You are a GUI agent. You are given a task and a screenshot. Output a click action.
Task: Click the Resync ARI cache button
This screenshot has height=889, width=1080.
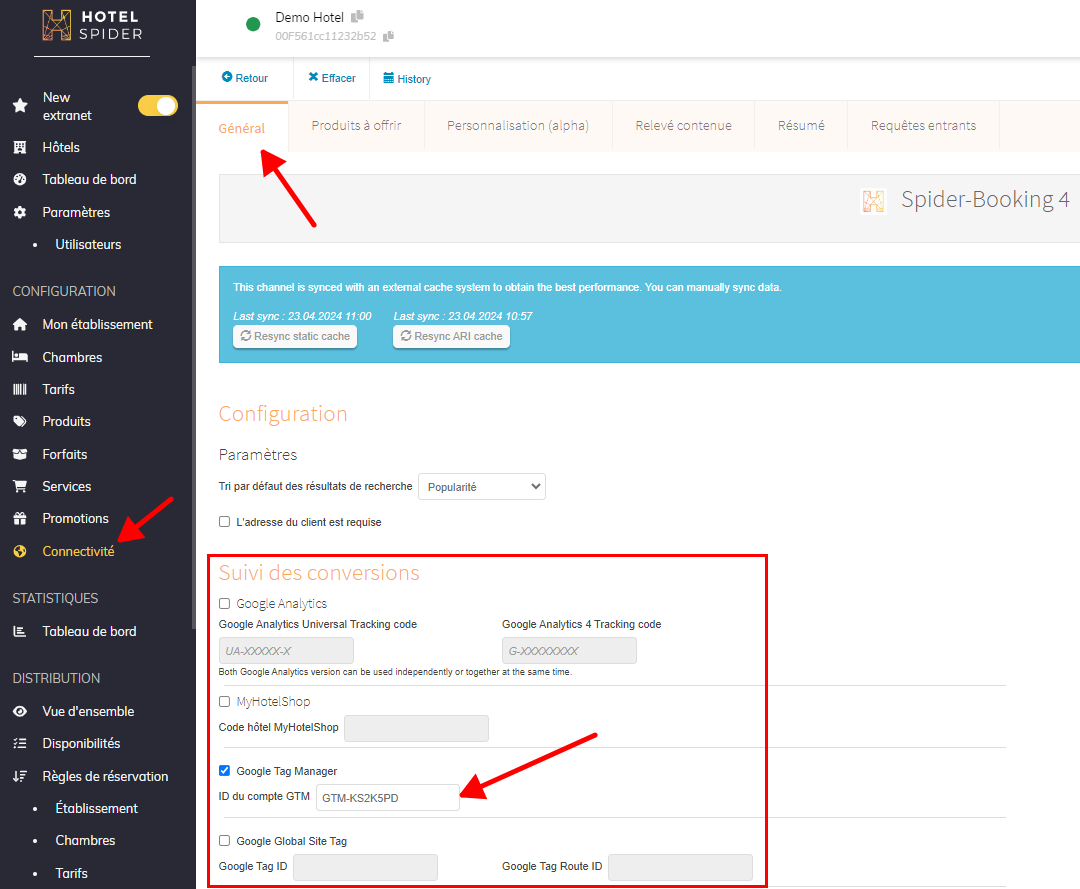point(451,337)
